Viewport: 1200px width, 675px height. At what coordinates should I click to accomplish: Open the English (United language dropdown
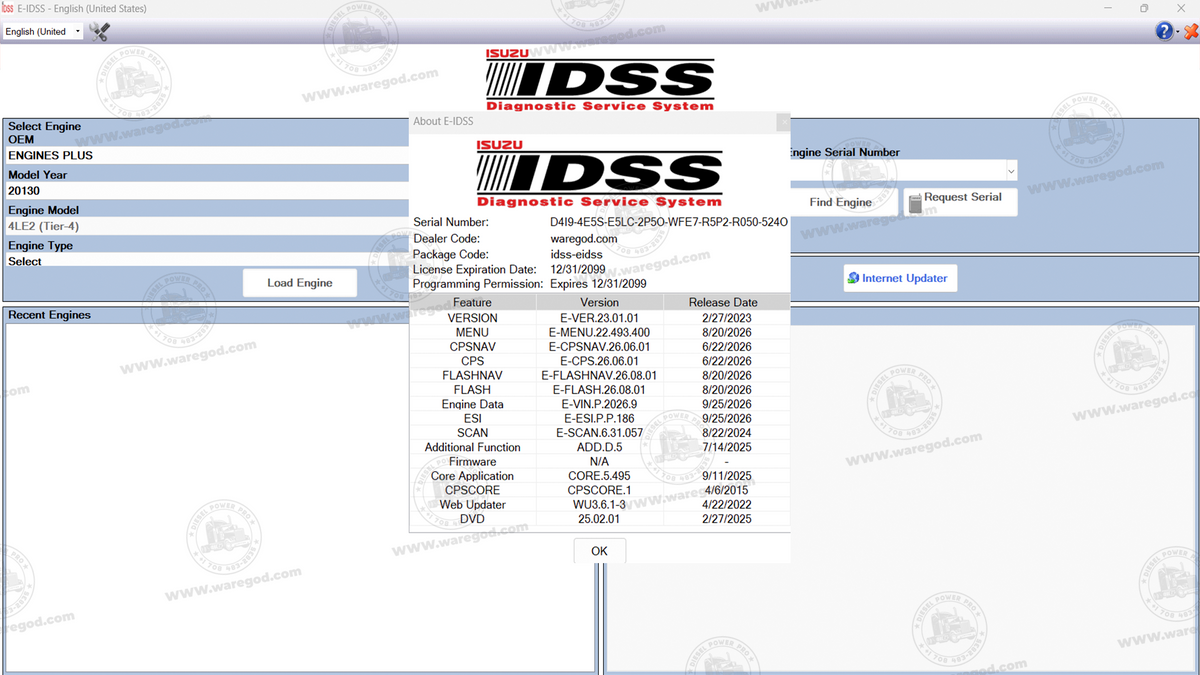pyautogui.click(x=42, y=31)
